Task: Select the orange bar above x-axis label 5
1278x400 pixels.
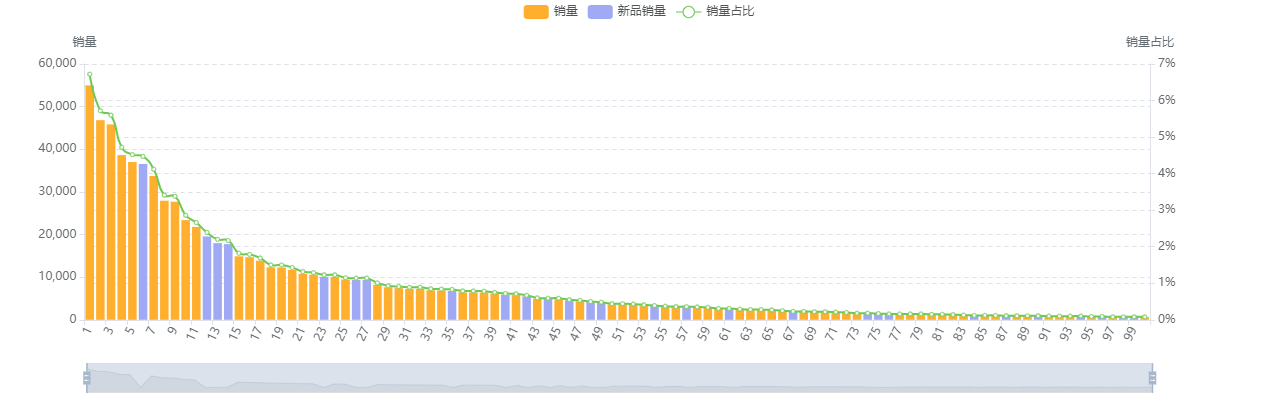Action: [132, 240]
